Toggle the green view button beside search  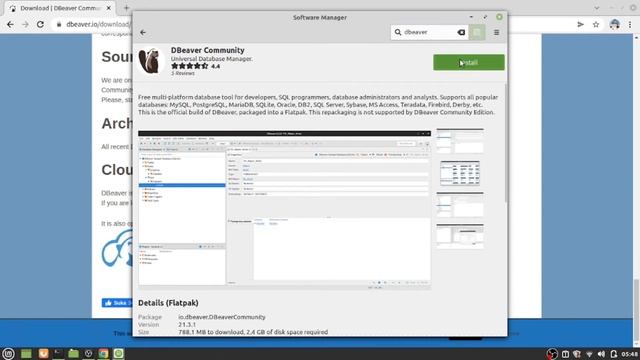(x=477, y=32)
